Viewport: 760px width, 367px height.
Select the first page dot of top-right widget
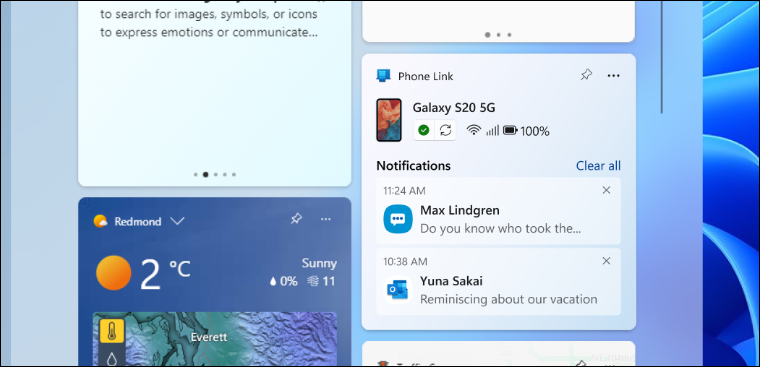488,34
